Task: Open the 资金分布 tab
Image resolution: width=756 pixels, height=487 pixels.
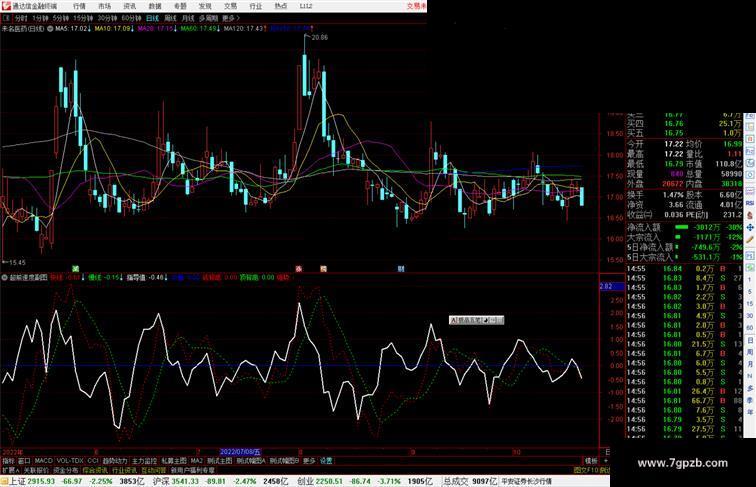Action: pyautogui.click(x=66, y=470)
